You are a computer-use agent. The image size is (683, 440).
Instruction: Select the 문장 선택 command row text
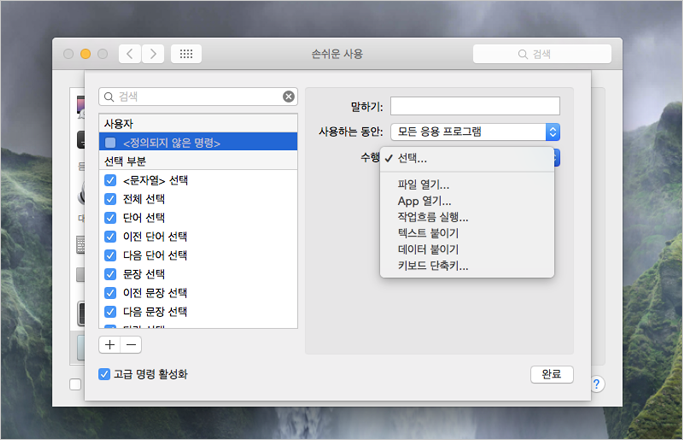coord(144,274)
